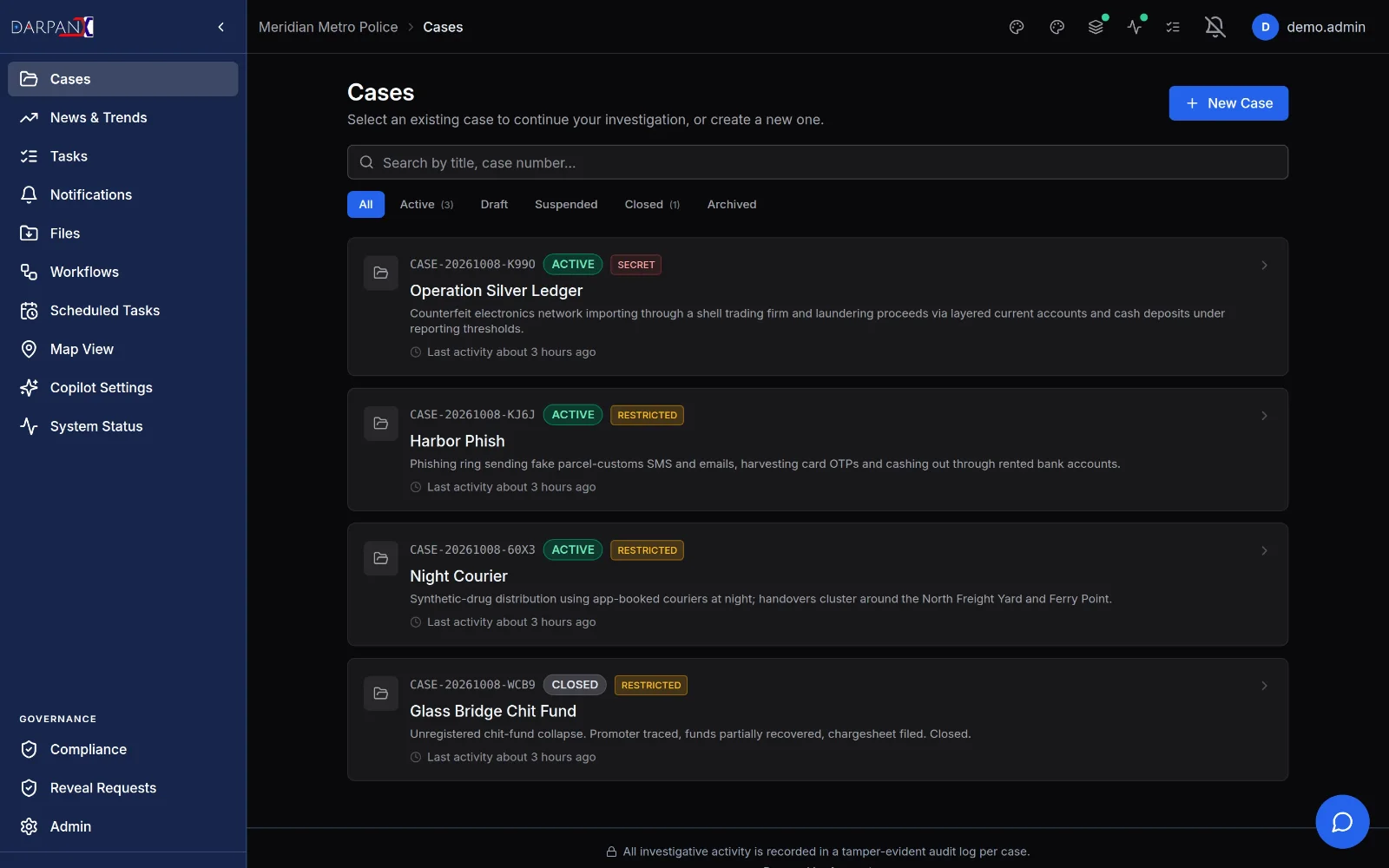Open Reveal Requests under Governance
Viewport: 1389px width, 868px height.
[x=123, y=788]
